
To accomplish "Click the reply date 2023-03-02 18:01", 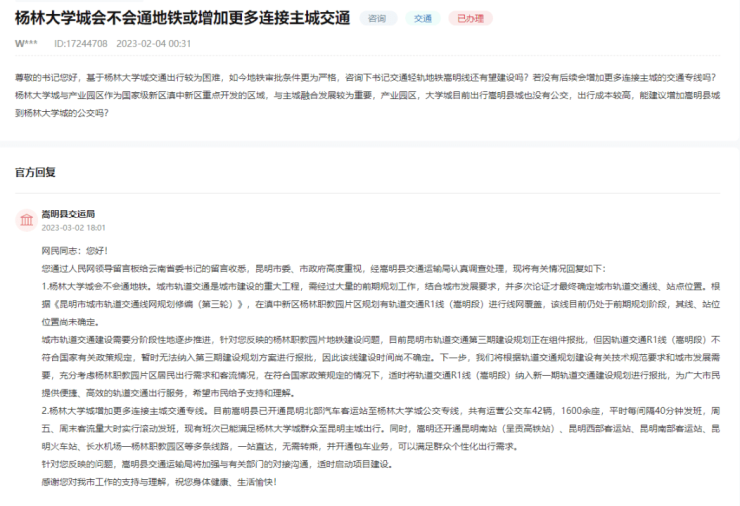I will (x=74, y=228).
